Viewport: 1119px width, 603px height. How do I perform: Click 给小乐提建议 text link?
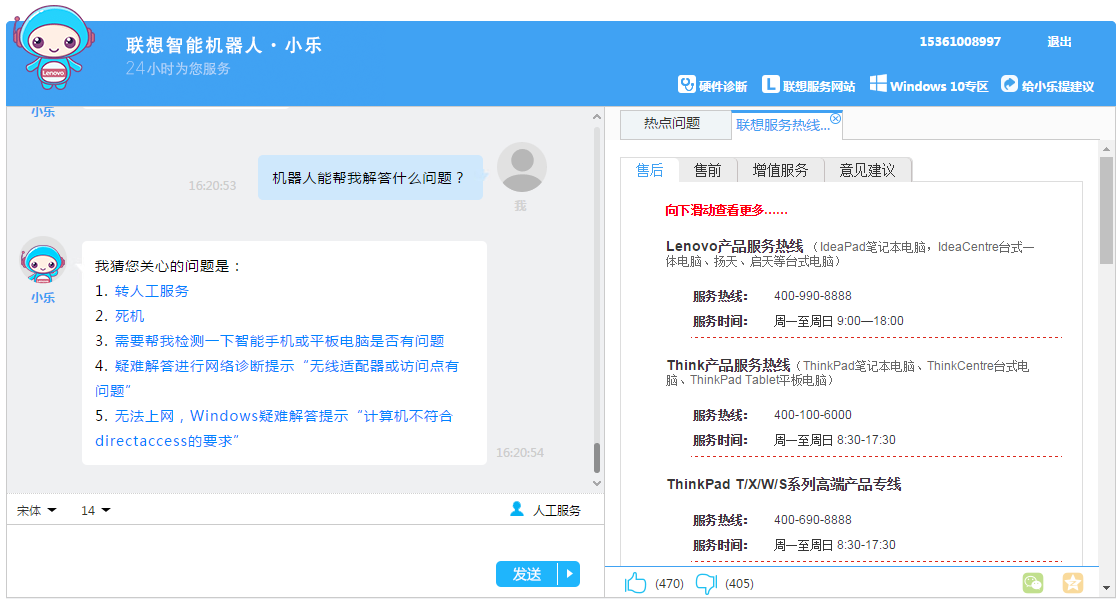click(x=1058, y=86)
